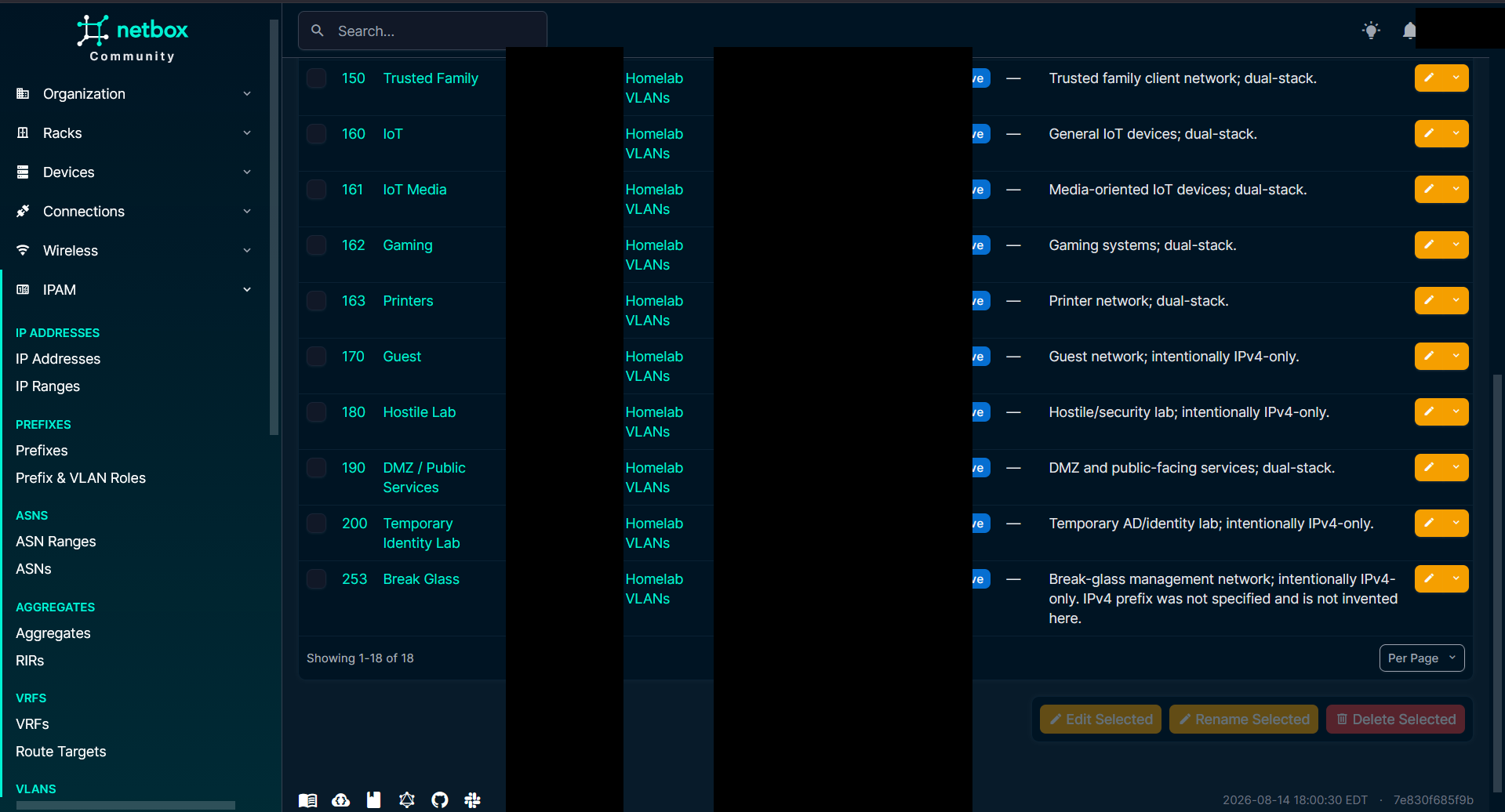Open Route Targets in sidebar
Image resolution: width=1505 pixels, height=812 pixels.
click(61, 752)
